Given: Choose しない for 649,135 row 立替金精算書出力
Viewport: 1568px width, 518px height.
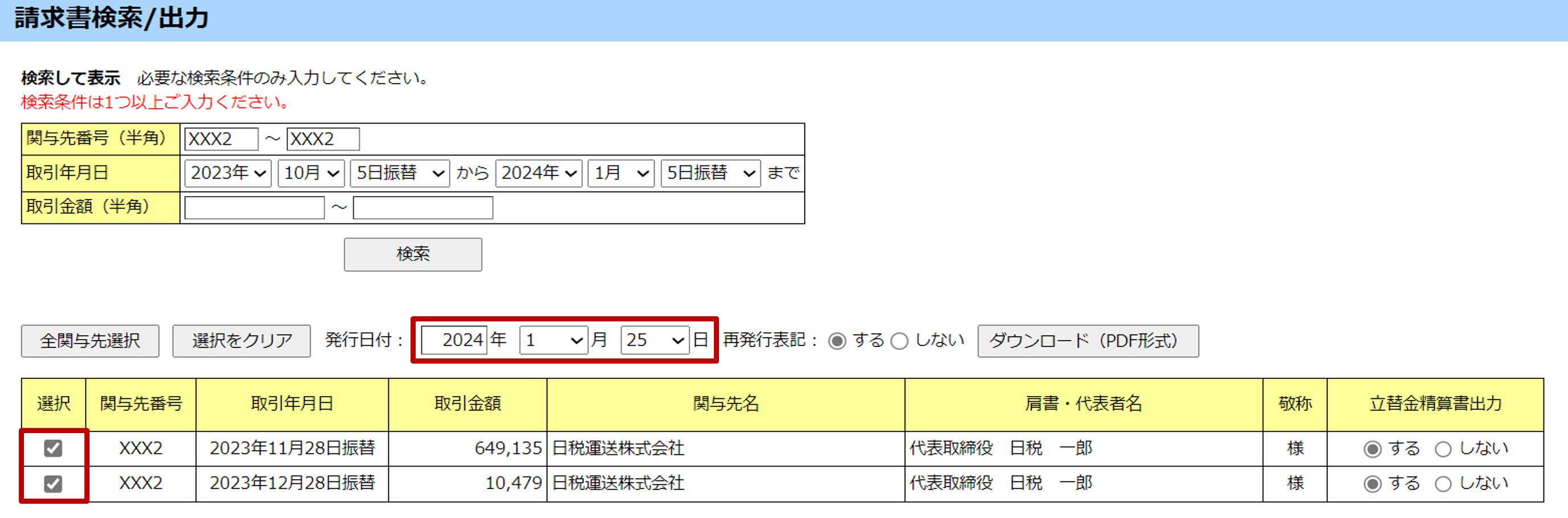Looking at the screenshot, I should coord(1443,449).
